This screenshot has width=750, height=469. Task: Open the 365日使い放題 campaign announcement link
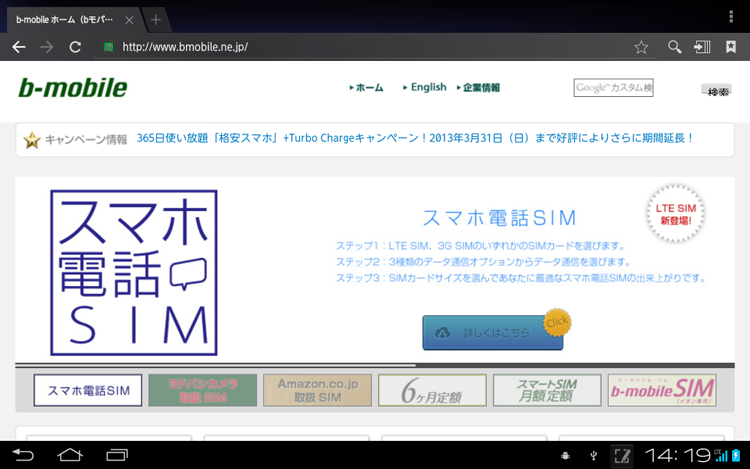coord(415,138)
